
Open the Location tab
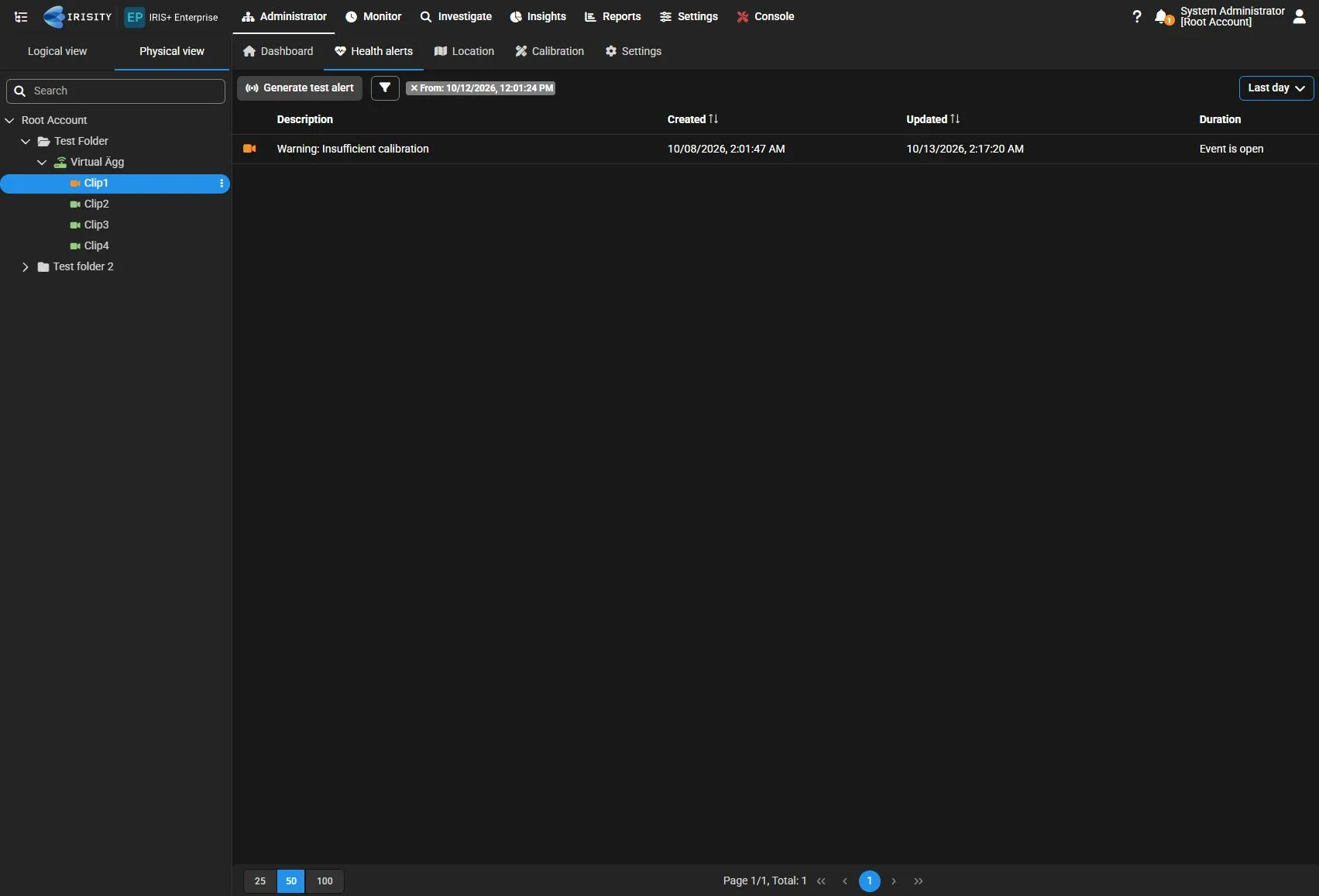pyautogui.click(x=464, y=51)
